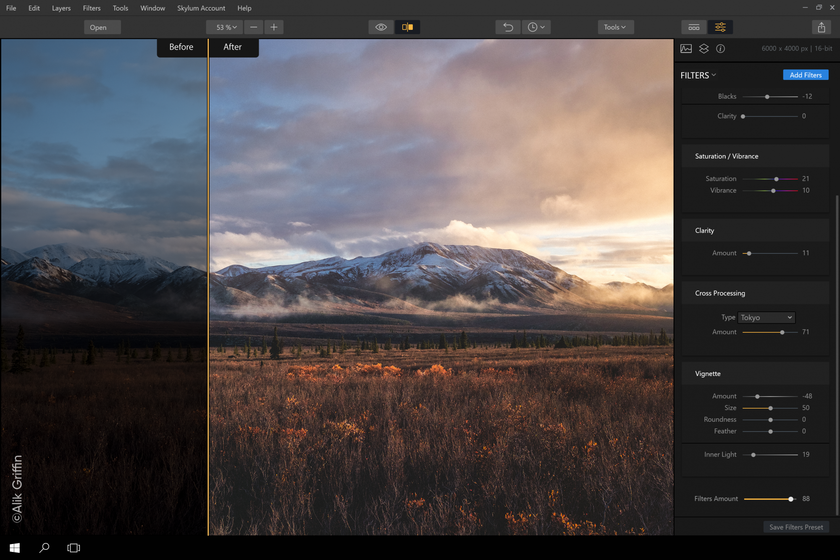Click the Before label on the image
840x560 pixels.
(x=181, y=47)
